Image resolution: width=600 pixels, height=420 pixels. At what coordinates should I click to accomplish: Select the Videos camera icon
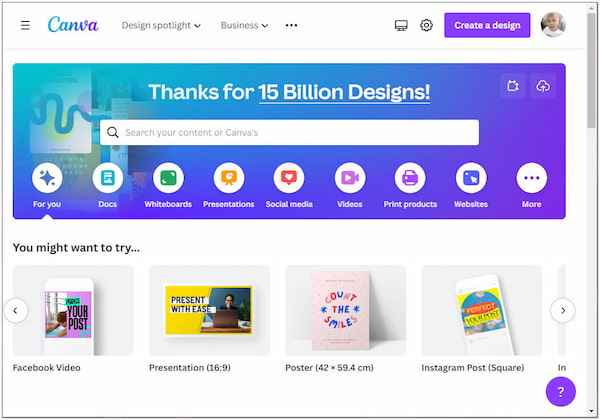click(x=350, y=178)
